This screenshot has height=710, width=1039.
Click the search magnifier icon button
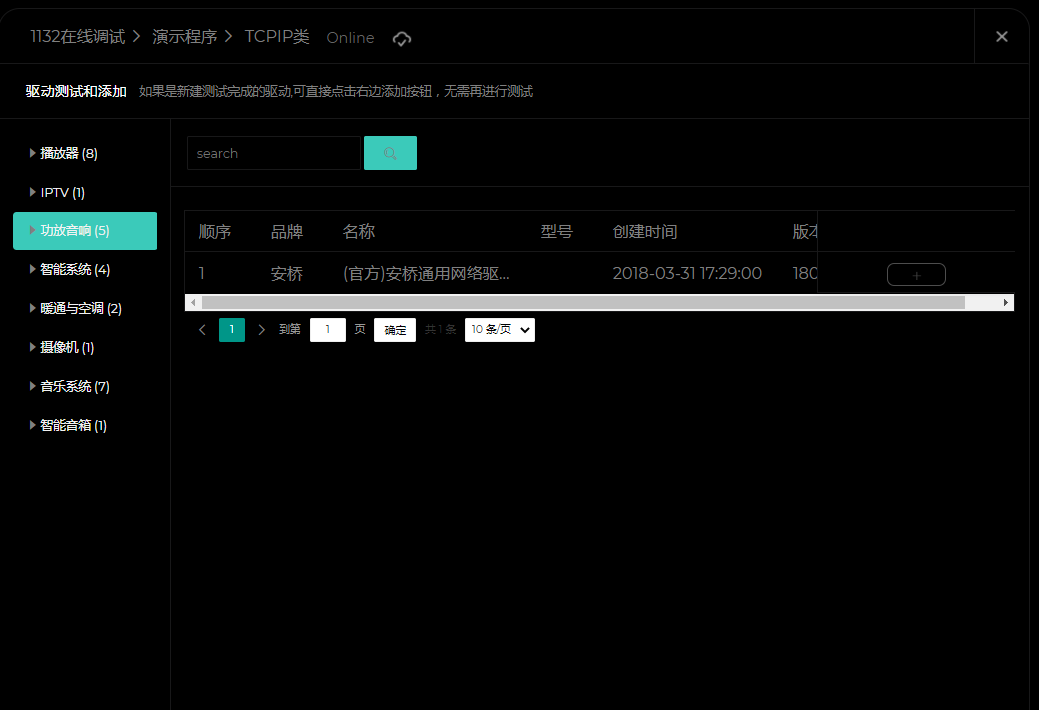(x=390, y=153)
